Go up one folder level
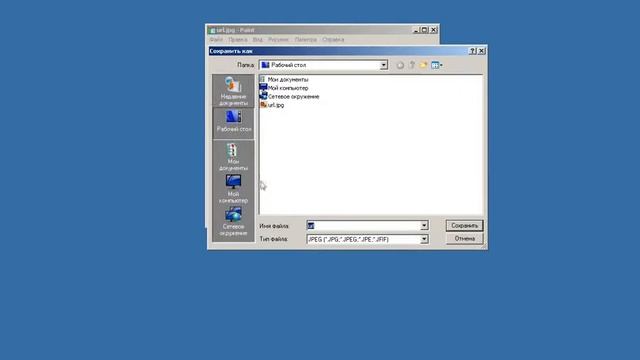 tap(412, 65)
